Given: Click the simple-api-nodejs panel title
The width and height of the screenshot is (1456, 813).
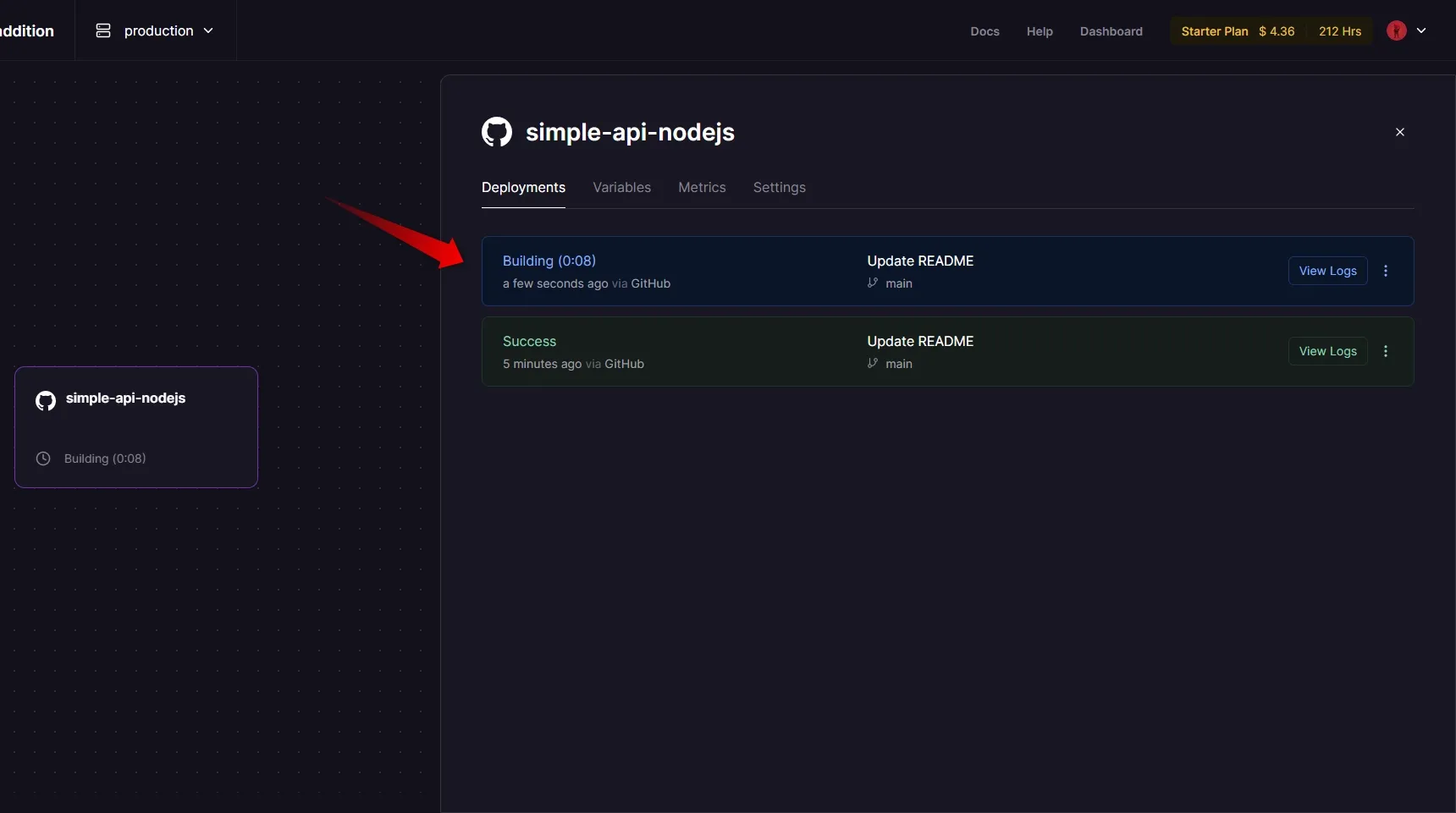Looking at the screenshot, I should 630,132.
